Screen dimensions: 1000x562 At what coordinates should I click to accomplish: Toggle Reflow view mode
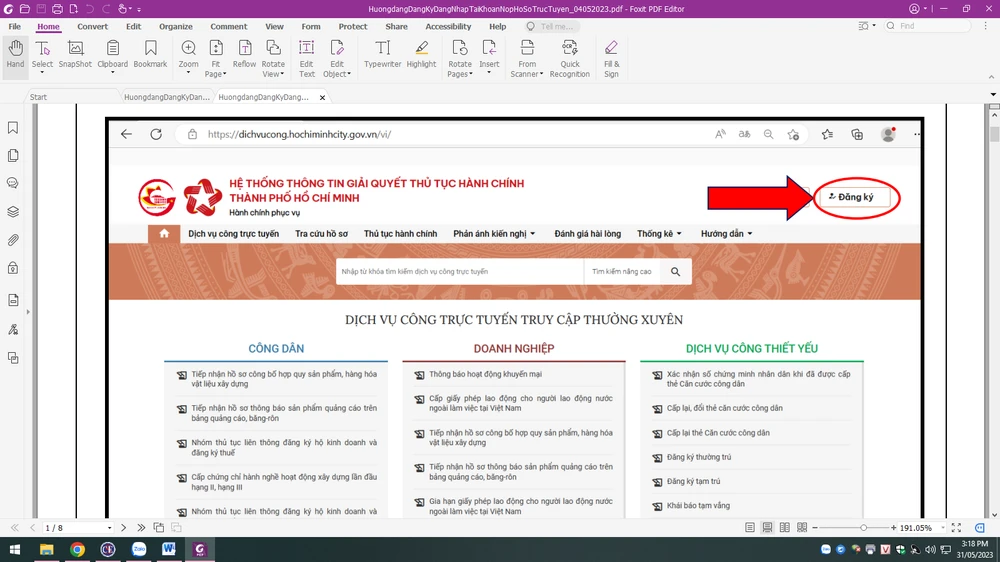point(244,54)
